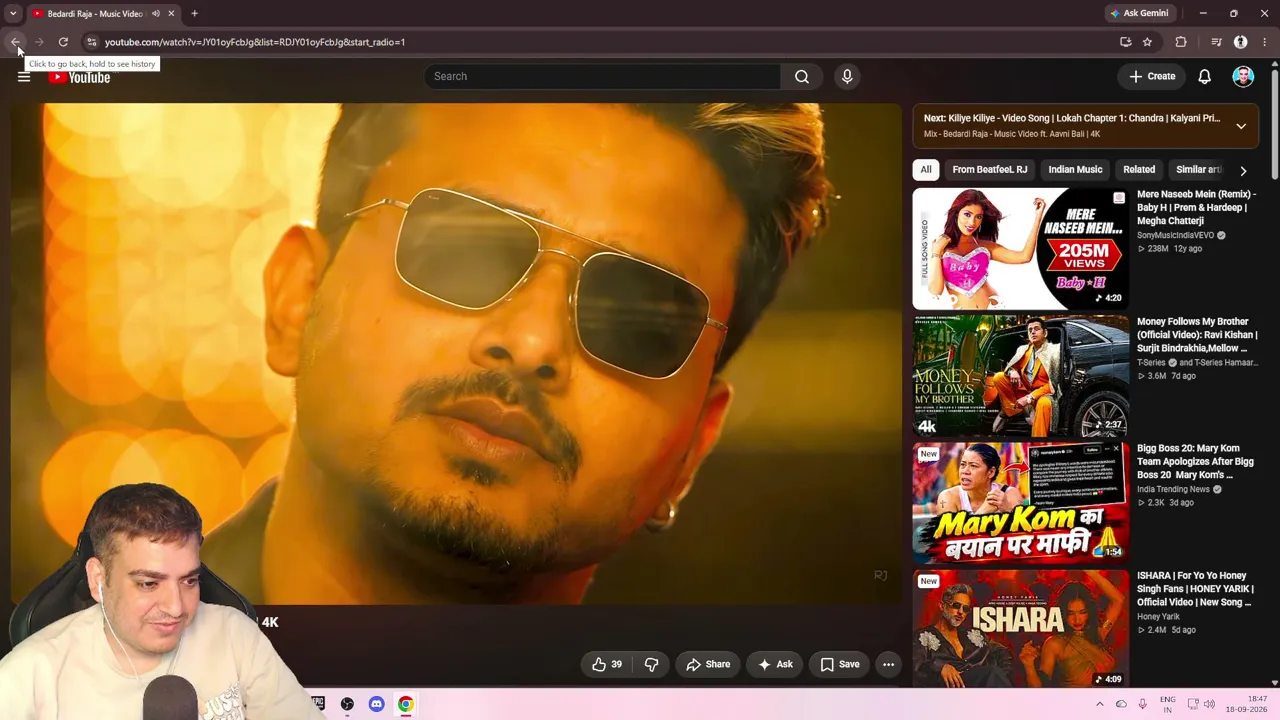Like the video with thumbs up
Image resolution: width=1280 pixels, height=720 pixels.
pos(607,664)
